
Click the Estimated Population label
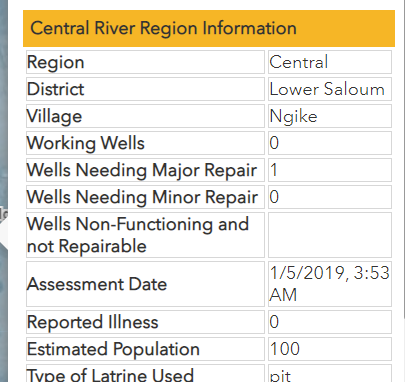113,349
